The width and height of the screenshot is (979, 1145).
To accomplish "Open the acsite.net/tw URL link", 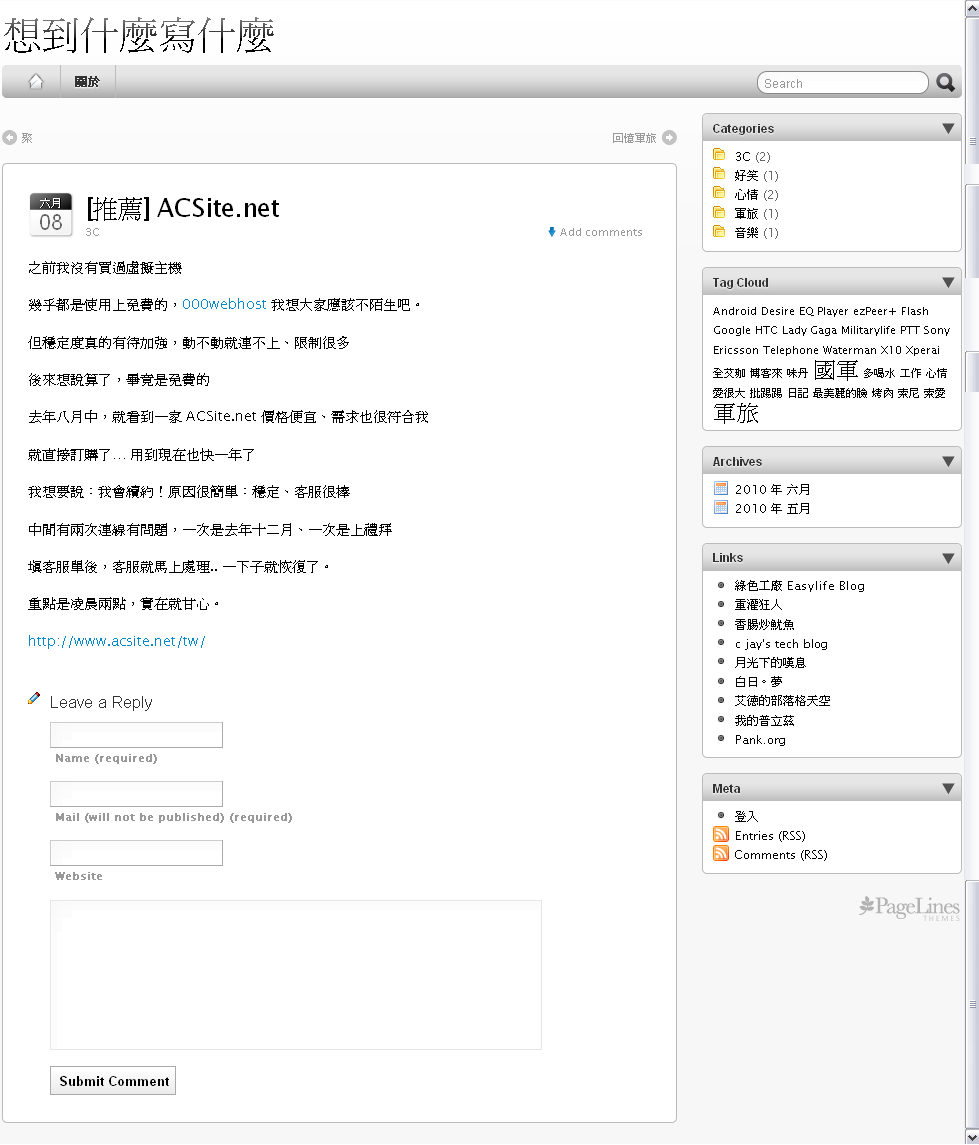I will (x=117, y=640).
